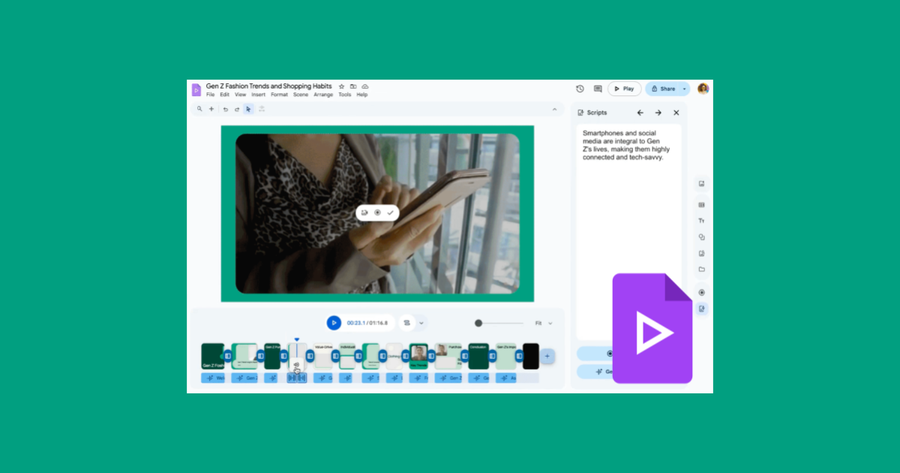Viewport: 900px width, 473px height.
Task: Click audio chip under the first scene
Action: (x=212, y=378)
